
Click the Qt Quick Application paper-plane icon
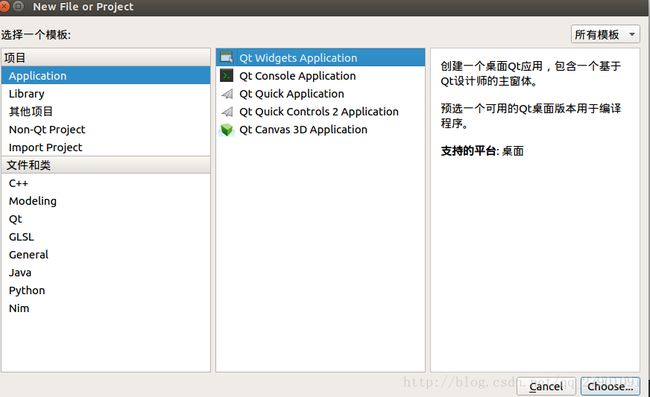coord(227,94)
